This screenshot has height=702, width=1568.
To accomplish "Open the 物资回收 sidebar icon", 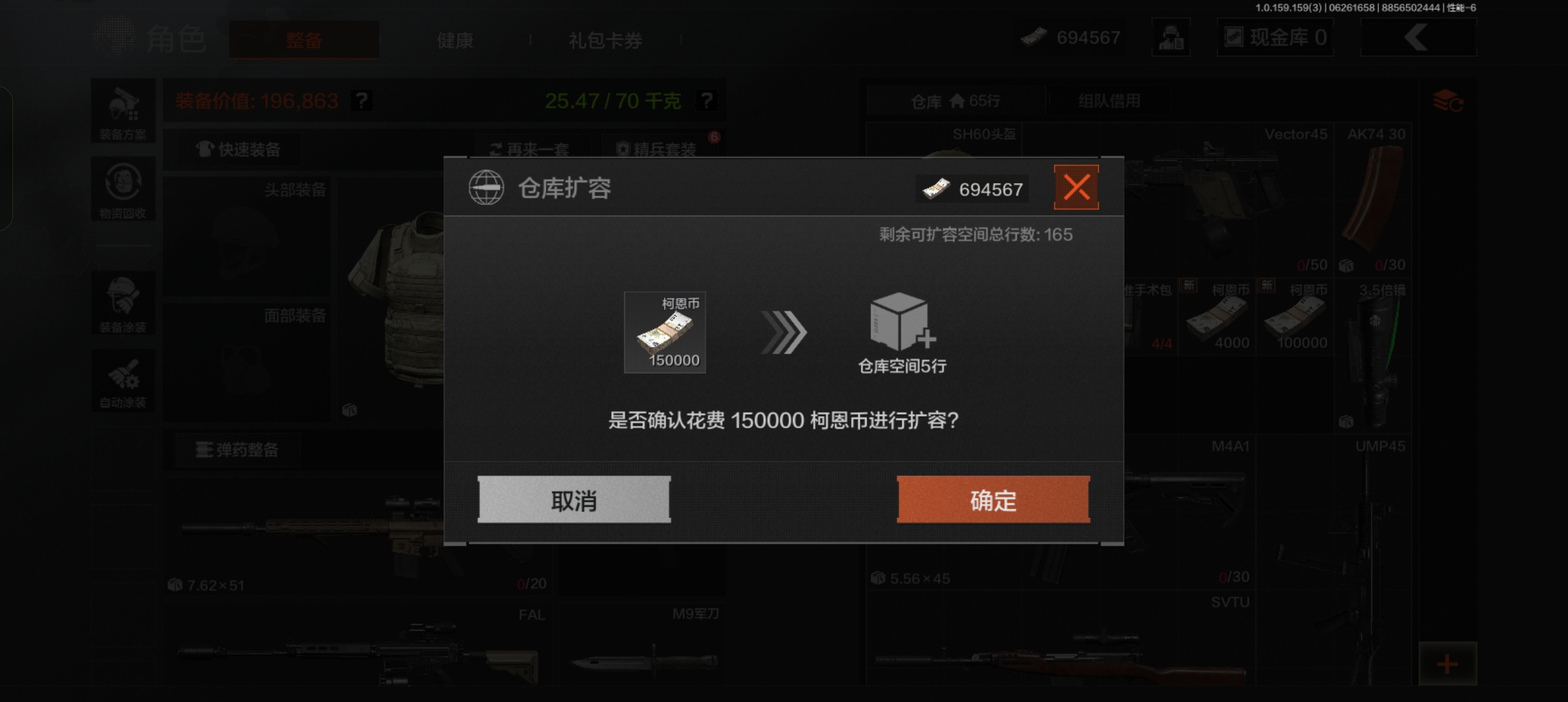I will point(123,189).
